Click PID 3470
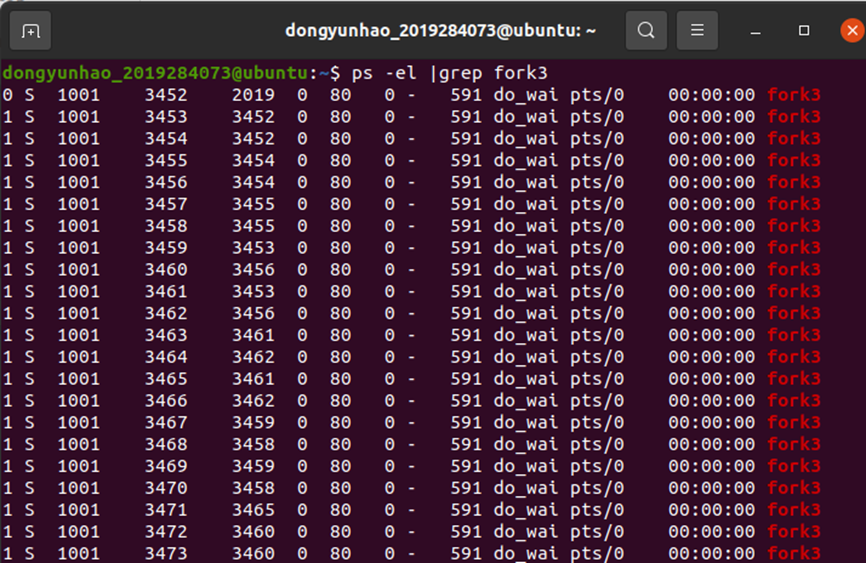The height and width of the screenshot is (563, 866). pos(166,488)
